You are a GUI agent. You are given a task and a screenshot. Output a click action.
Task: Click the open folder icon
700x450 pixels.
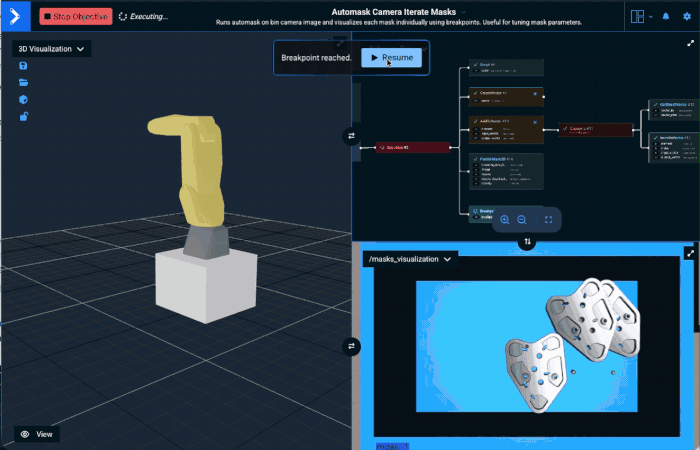pos(23,83)
